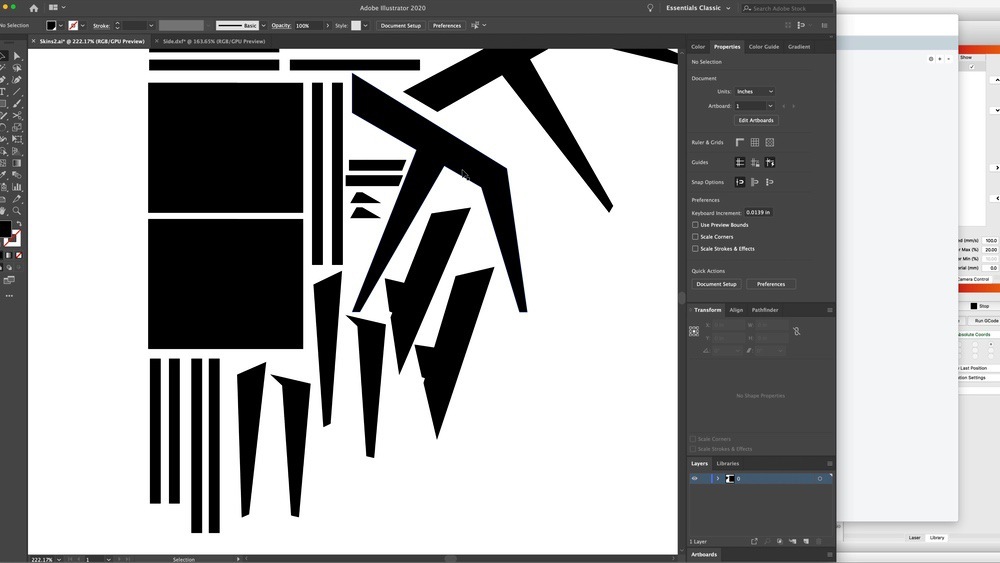Click the lightbulb Discover icon
Screen dimensions: 1000x563
pyautogui.click(x=650, y=8)
